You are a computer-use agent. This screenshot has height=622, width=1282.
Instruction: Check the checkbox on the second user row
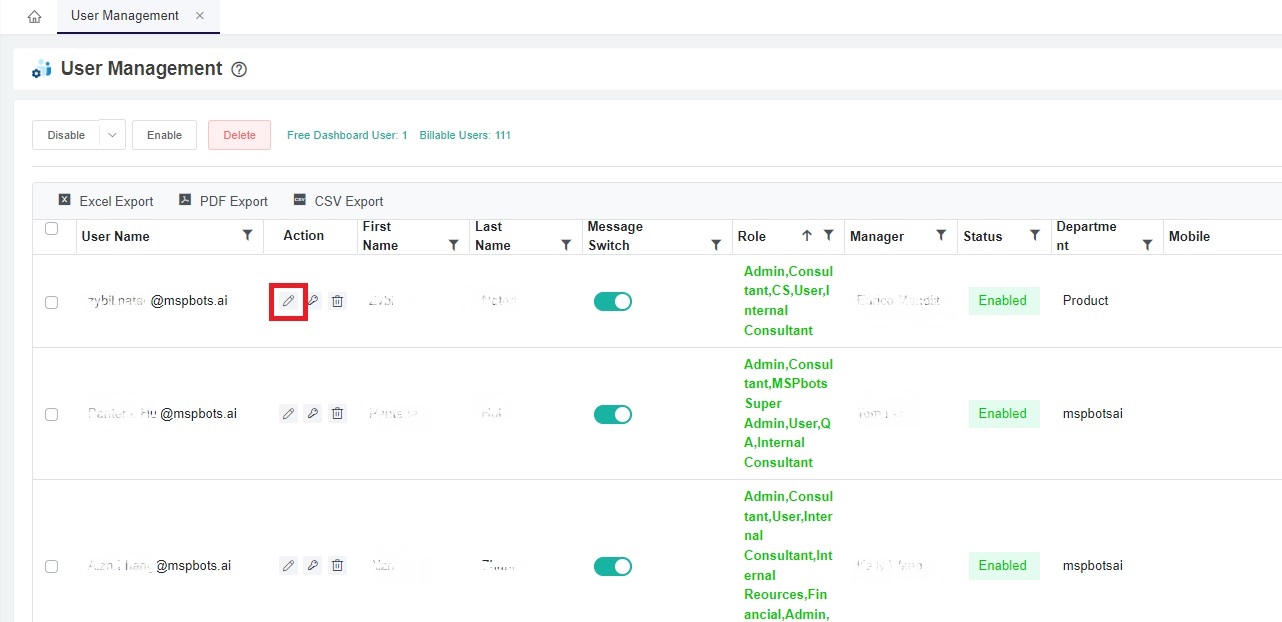(x=51, y=413)
